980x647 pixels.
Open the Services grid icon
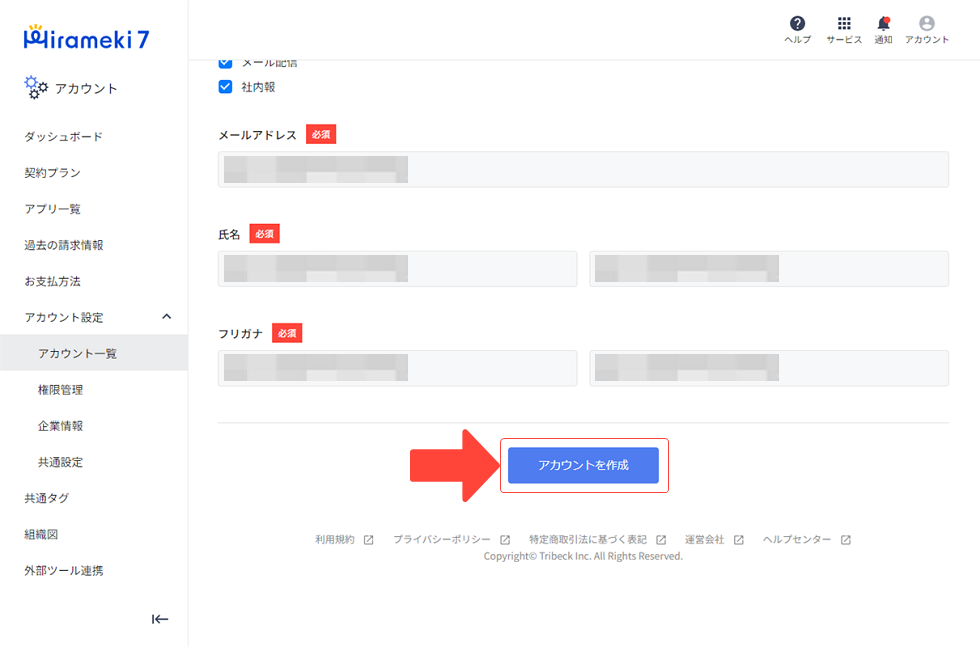843,24
